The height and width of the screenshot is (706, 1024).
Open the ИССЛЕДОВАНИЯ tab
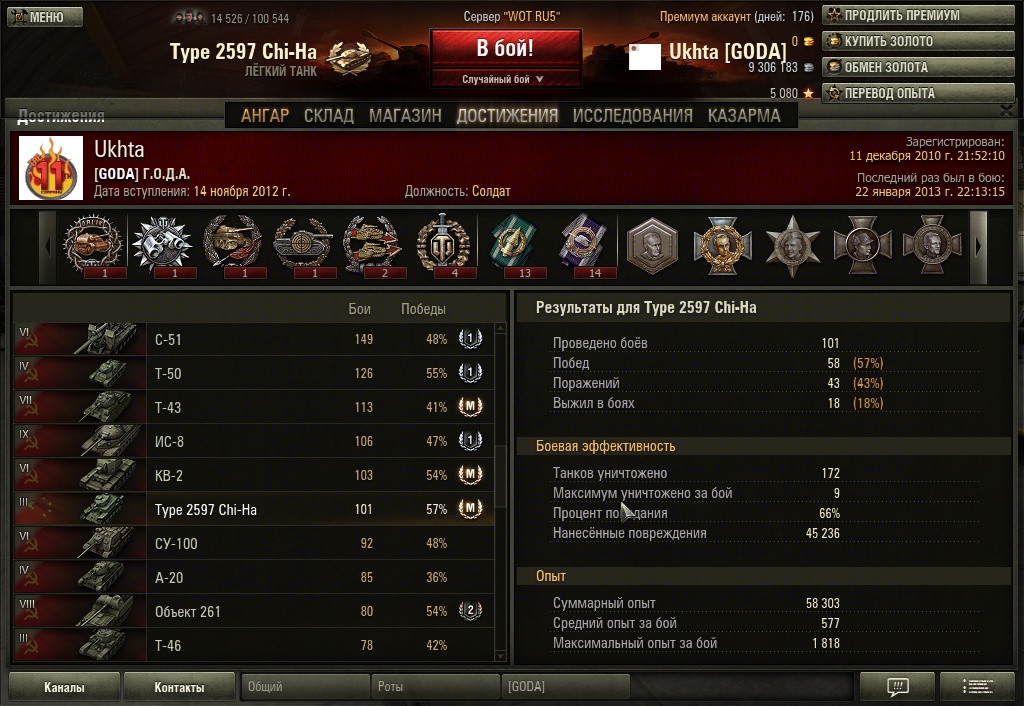coord(632,116)
